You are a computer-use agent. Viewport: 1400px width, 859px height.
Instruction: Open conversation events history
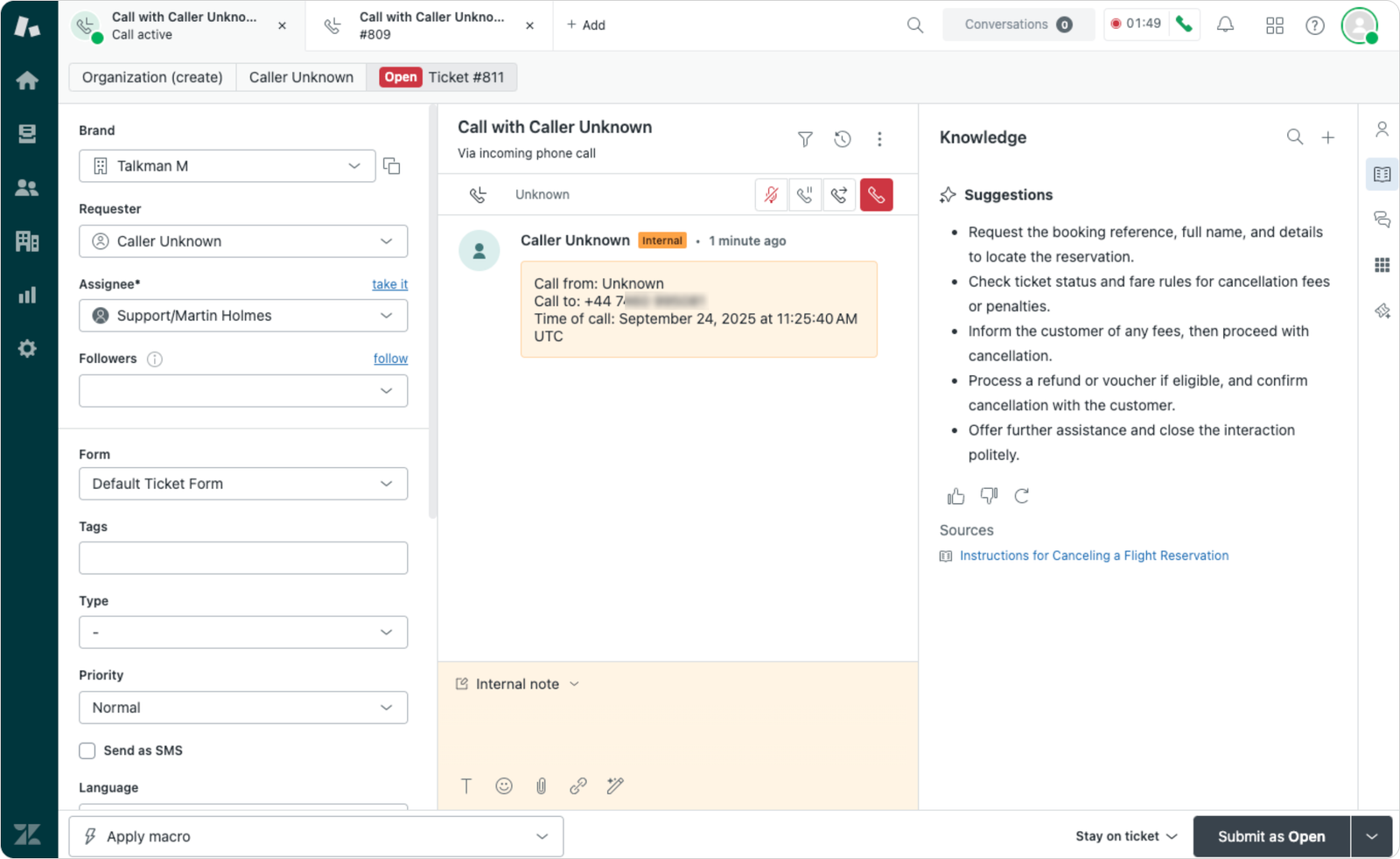(842, 139)
